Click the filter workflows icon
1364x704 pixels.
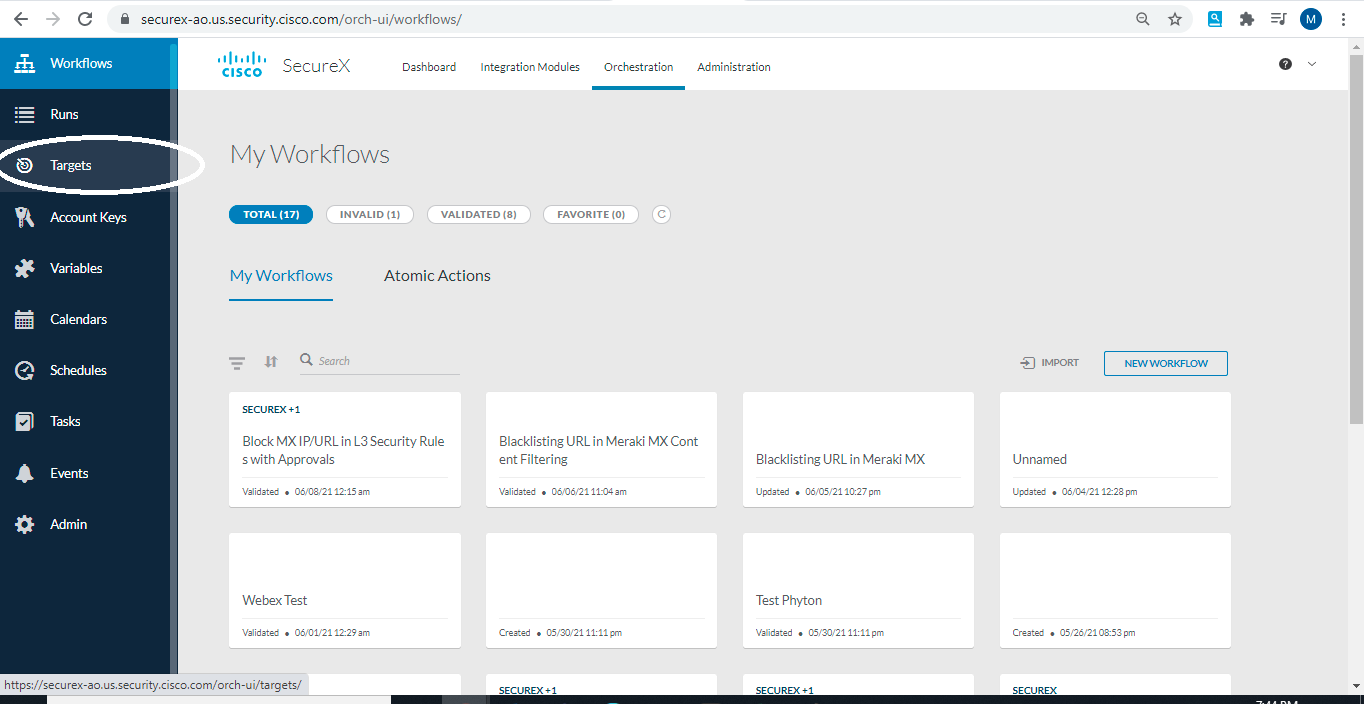tap(237, 362)
